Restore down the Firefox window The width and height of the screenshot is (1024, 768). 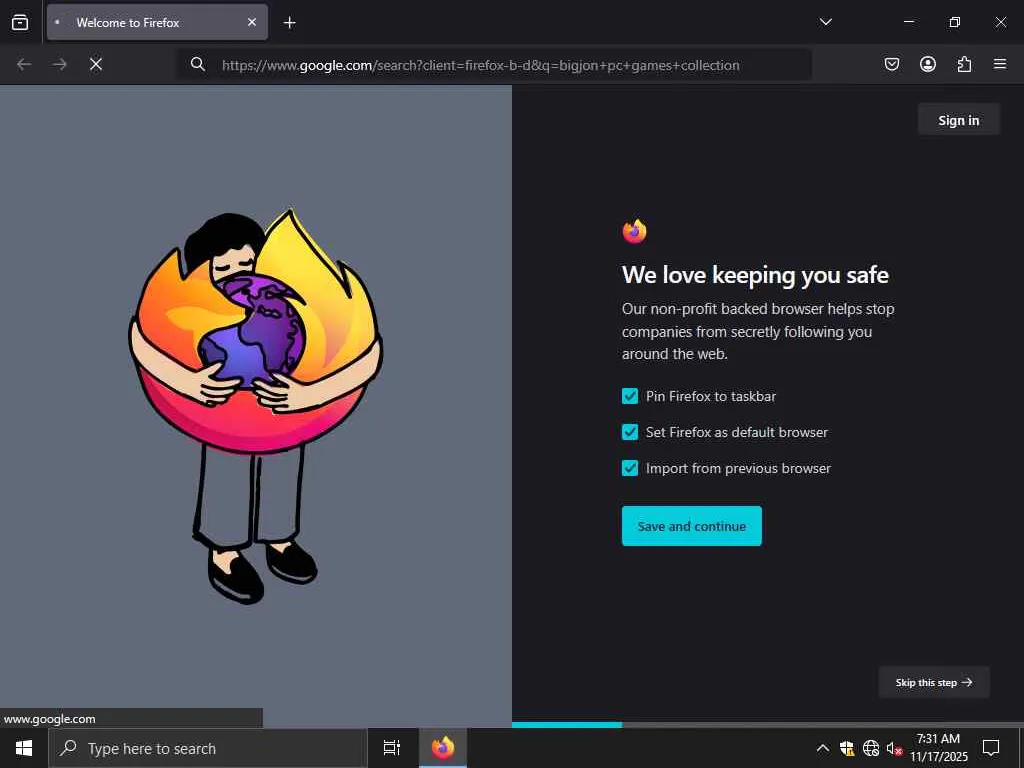click(x=954, y=22)
